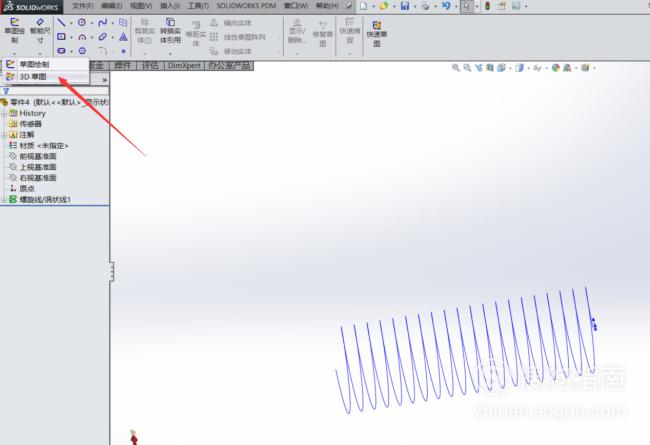Click the Print icon
Screen dimensions: 650x445
point(425,6)
